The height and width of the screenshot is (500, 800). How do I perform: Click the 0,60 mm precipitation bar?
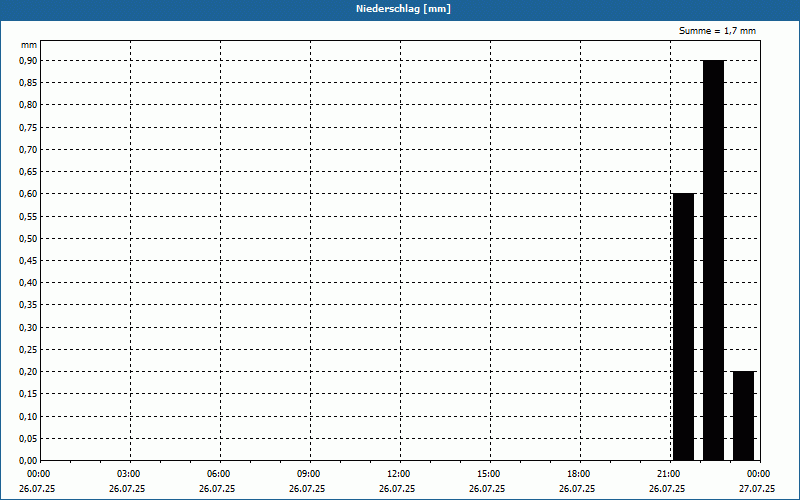pos(684,327)
